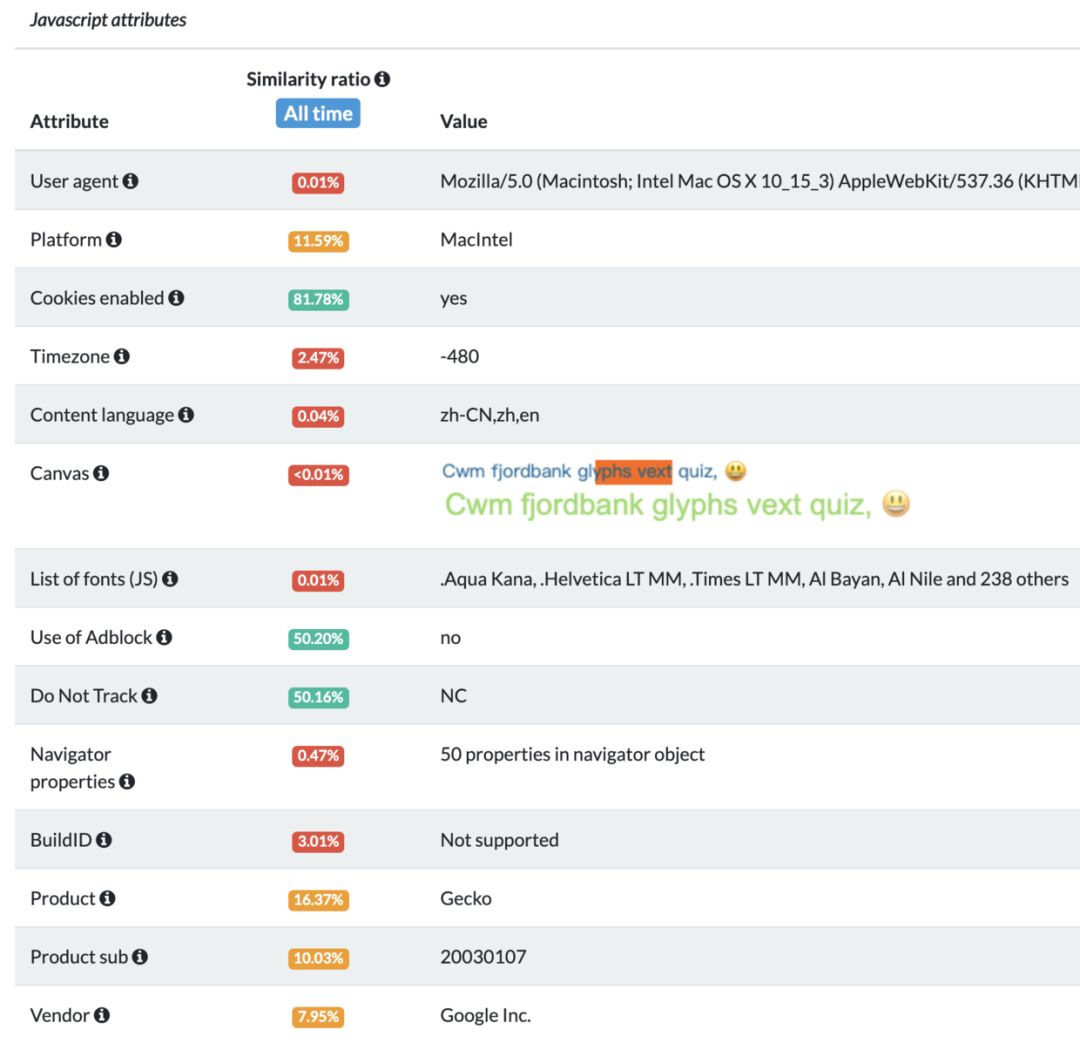Screen dimensions: 1080x1043
Task: Click Use of Adblock info icon
Action: click(164, 637)
